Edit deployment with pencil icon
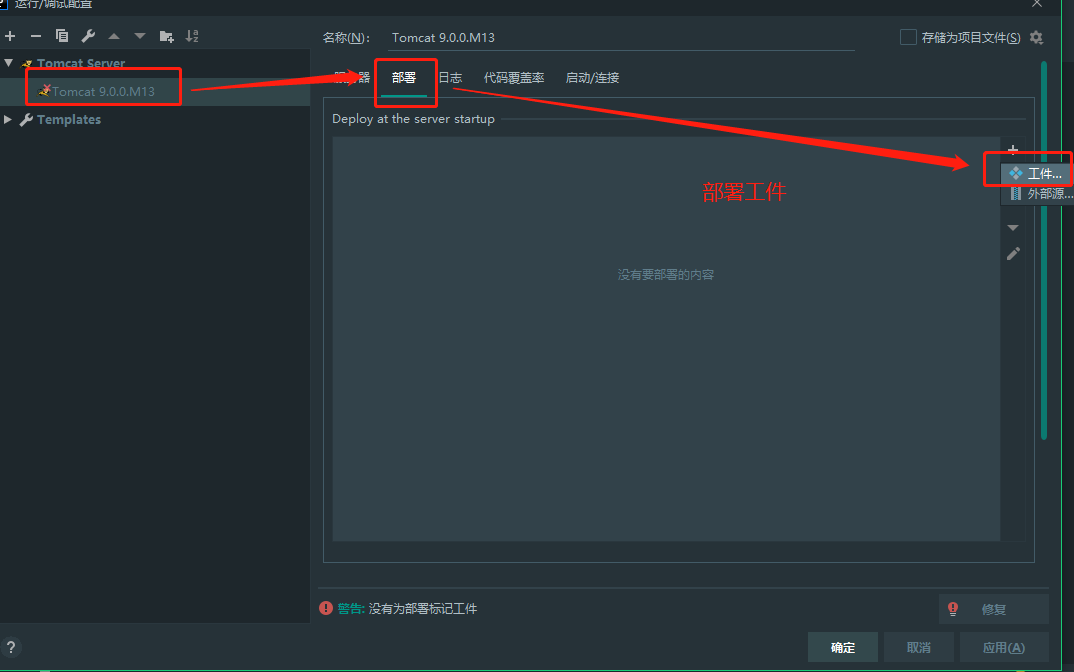Screen dimensions: 1074x672 coord(1013,254)
